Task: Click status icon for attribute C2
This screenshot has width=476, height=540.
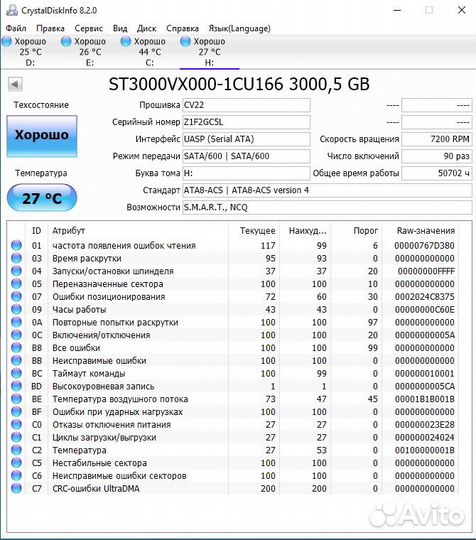Action: (x=16, y=450)
